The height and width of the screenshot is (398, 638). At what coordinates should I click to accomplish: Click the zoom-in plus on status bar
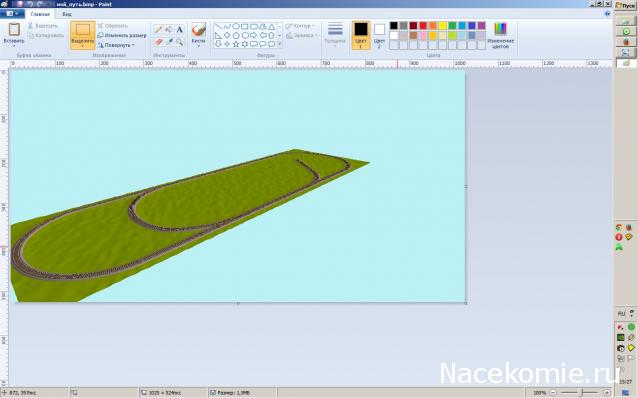(607, 393)
